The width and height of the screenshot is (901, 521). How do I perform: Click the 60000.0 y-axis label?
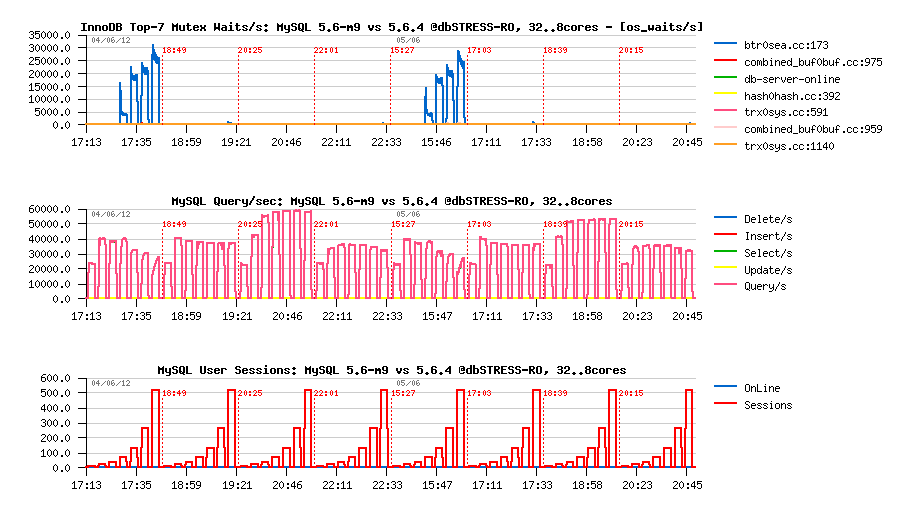click(49, 209)
